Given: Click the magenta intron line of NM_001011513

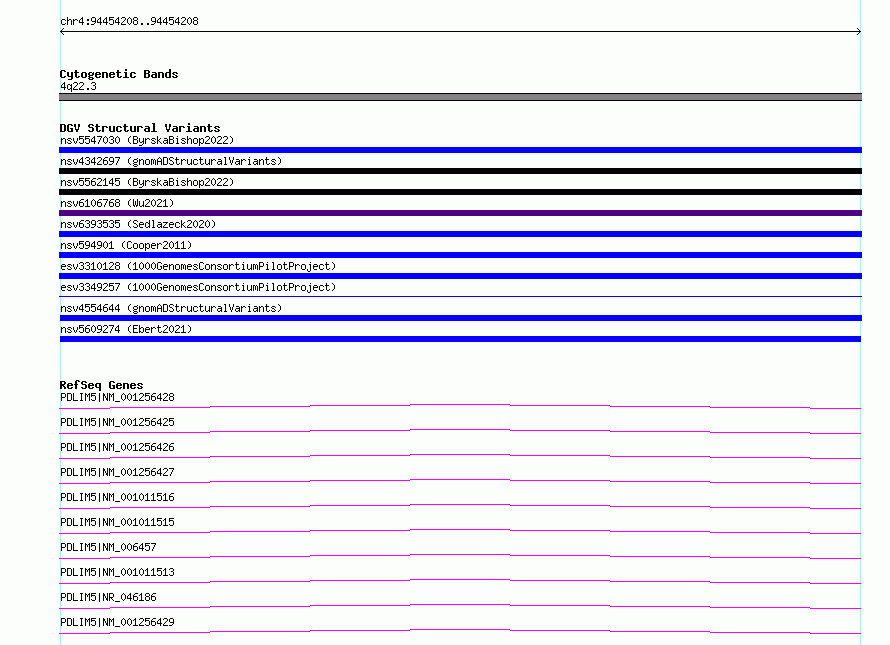Looking at the screenshot, I should tap(460, 581).
